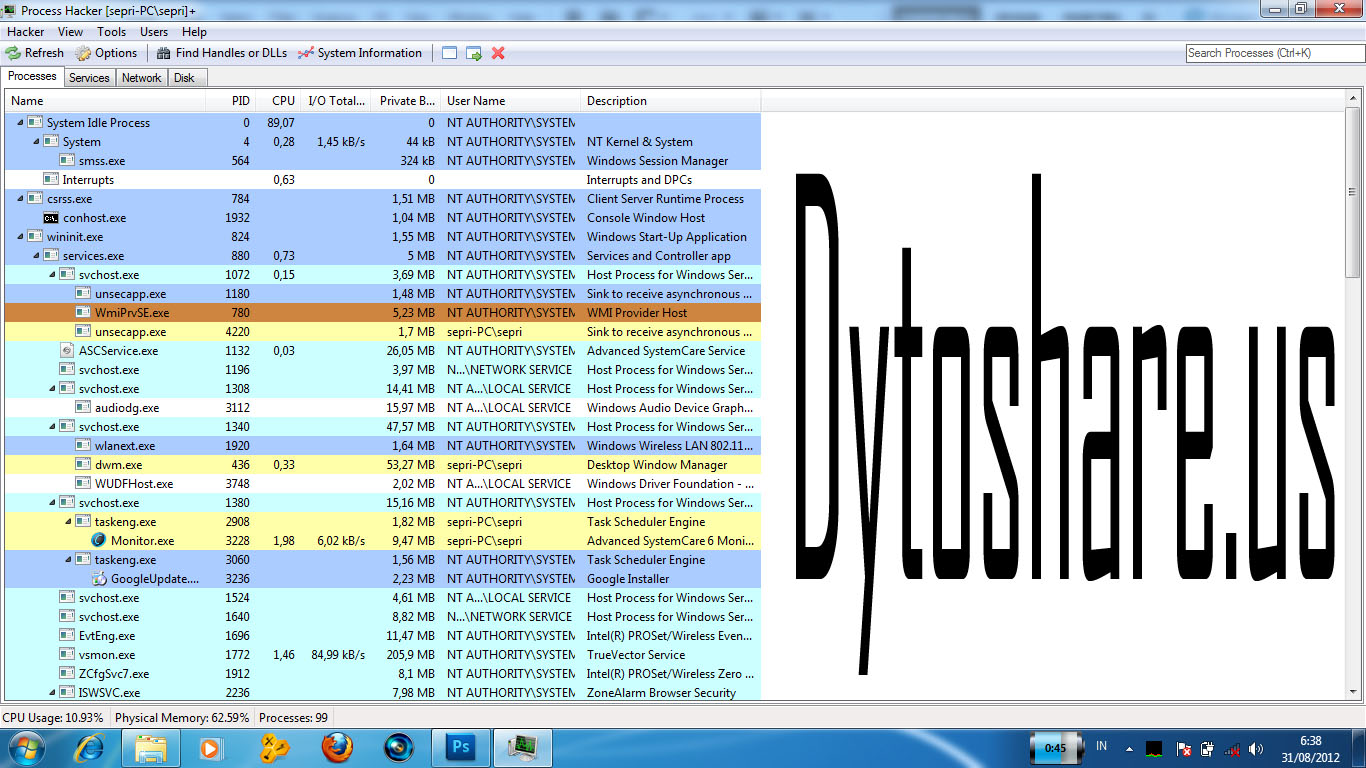1366x768 pixels.
Task: Click the Process Hacker tray graph icon
Action: click(1154, 748)
